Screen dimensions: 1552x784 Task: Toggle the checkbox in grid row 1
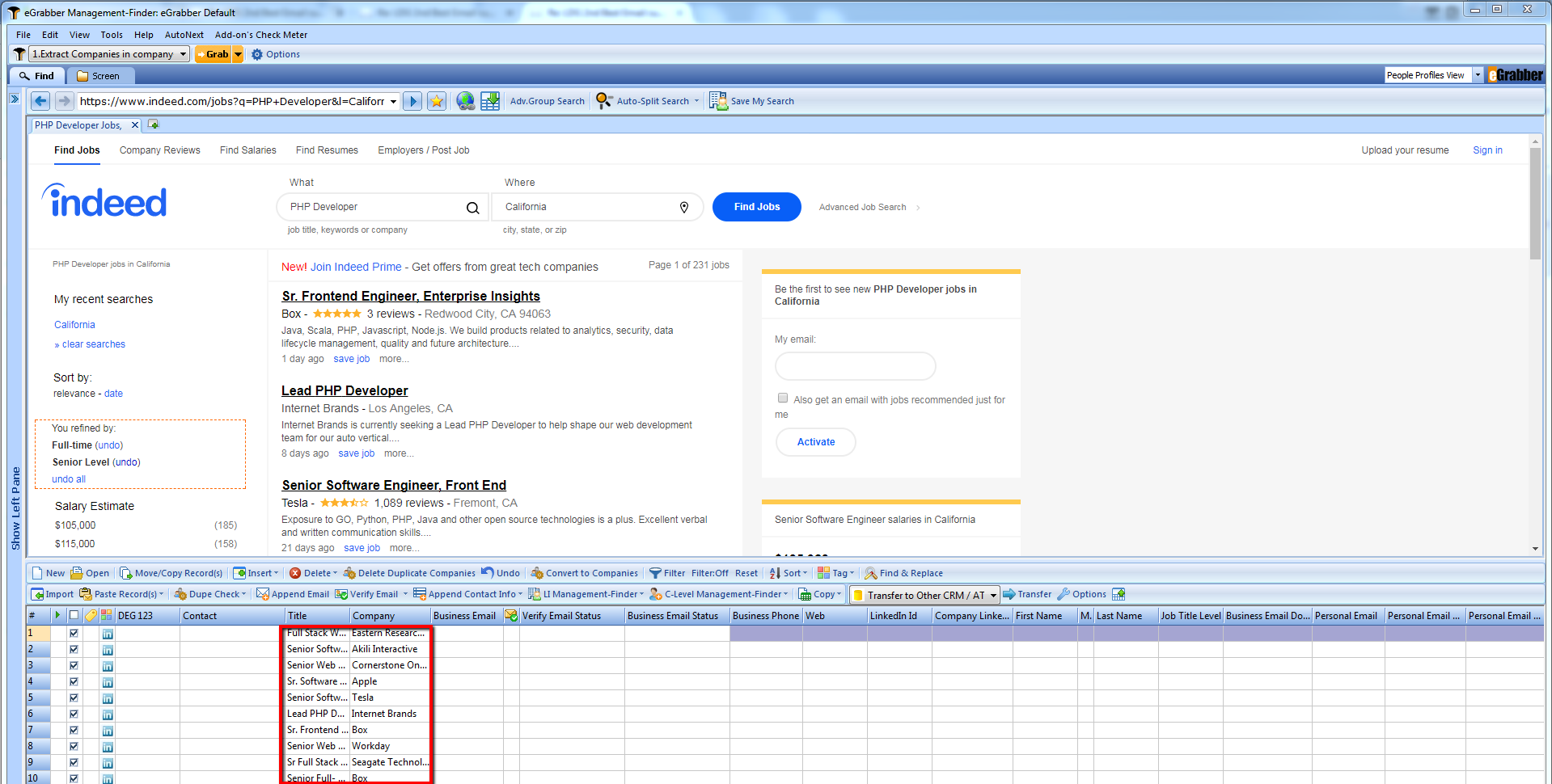coord(74,633)
